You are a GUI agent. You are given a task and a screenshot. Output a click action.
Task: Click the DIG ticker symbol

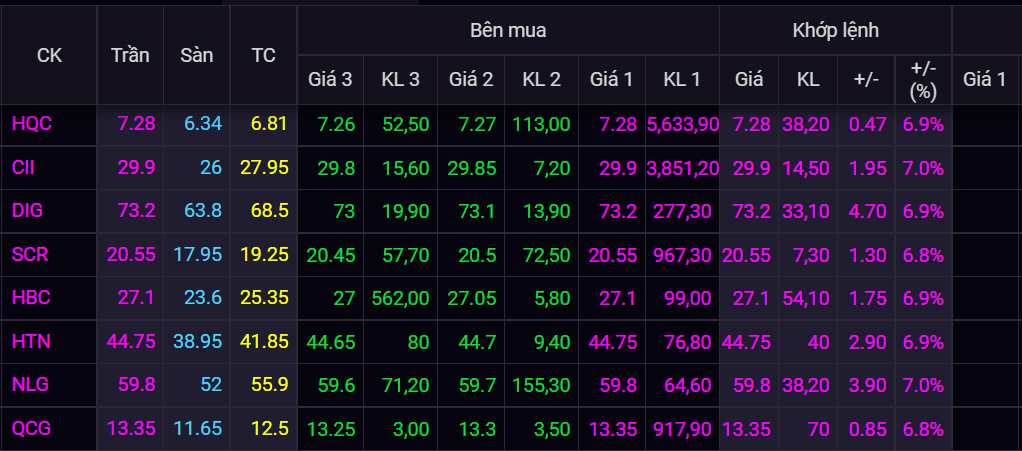point(27,211)
